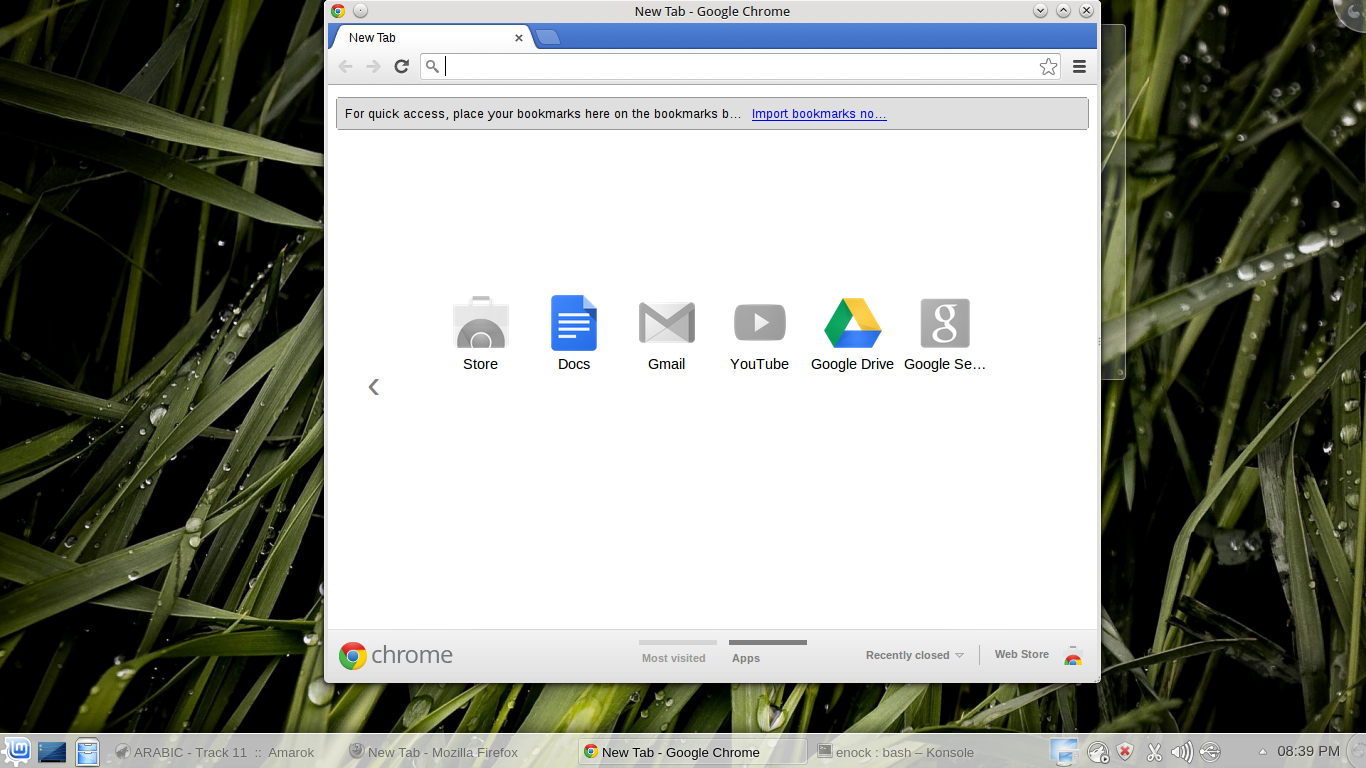This screenshot has width=1366, height=768.
Task: Maximize the Chrome window
Action: [x=1063, y=11]
